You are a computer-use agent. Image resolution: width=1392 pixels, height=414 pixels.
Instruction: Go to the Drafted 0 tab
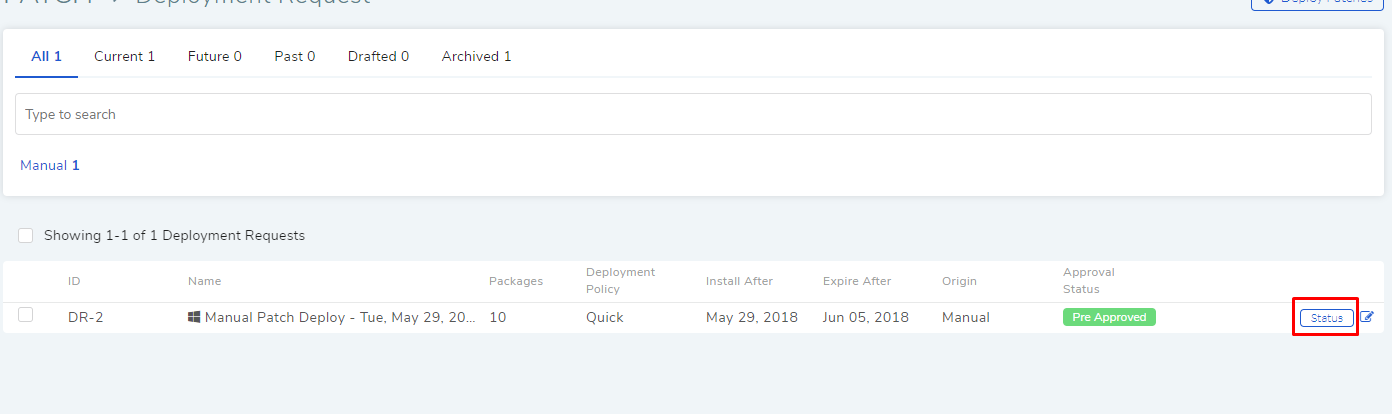tap(378, 56)
